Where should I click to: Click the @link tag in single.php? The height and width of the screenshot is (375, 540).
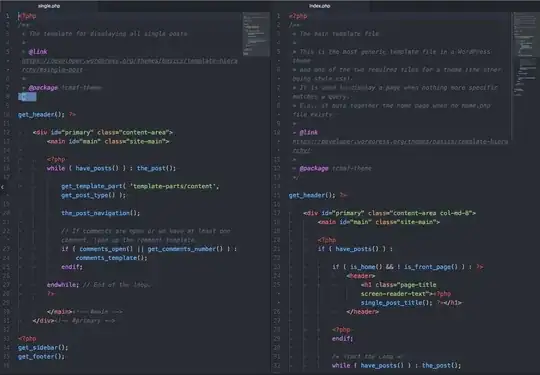pos(38,52)
